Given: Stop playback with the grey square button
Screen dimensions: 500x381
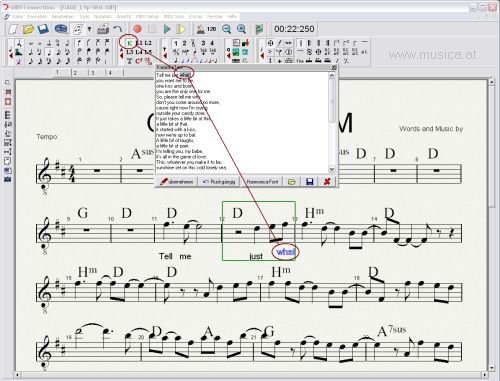Looking at the screenshot, I should [152, 29].
